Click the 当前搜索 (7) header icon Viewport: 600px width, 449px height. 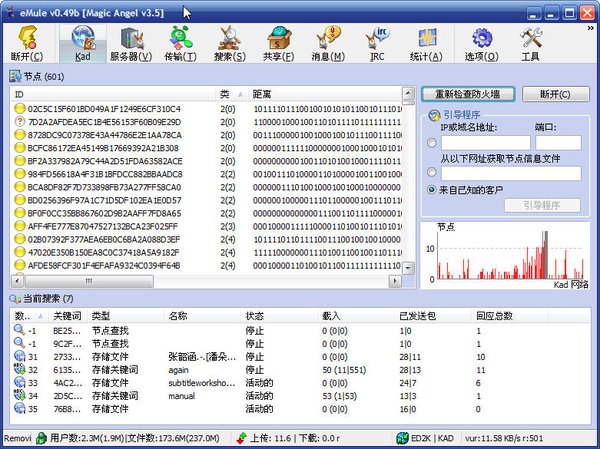pos(15,299)
